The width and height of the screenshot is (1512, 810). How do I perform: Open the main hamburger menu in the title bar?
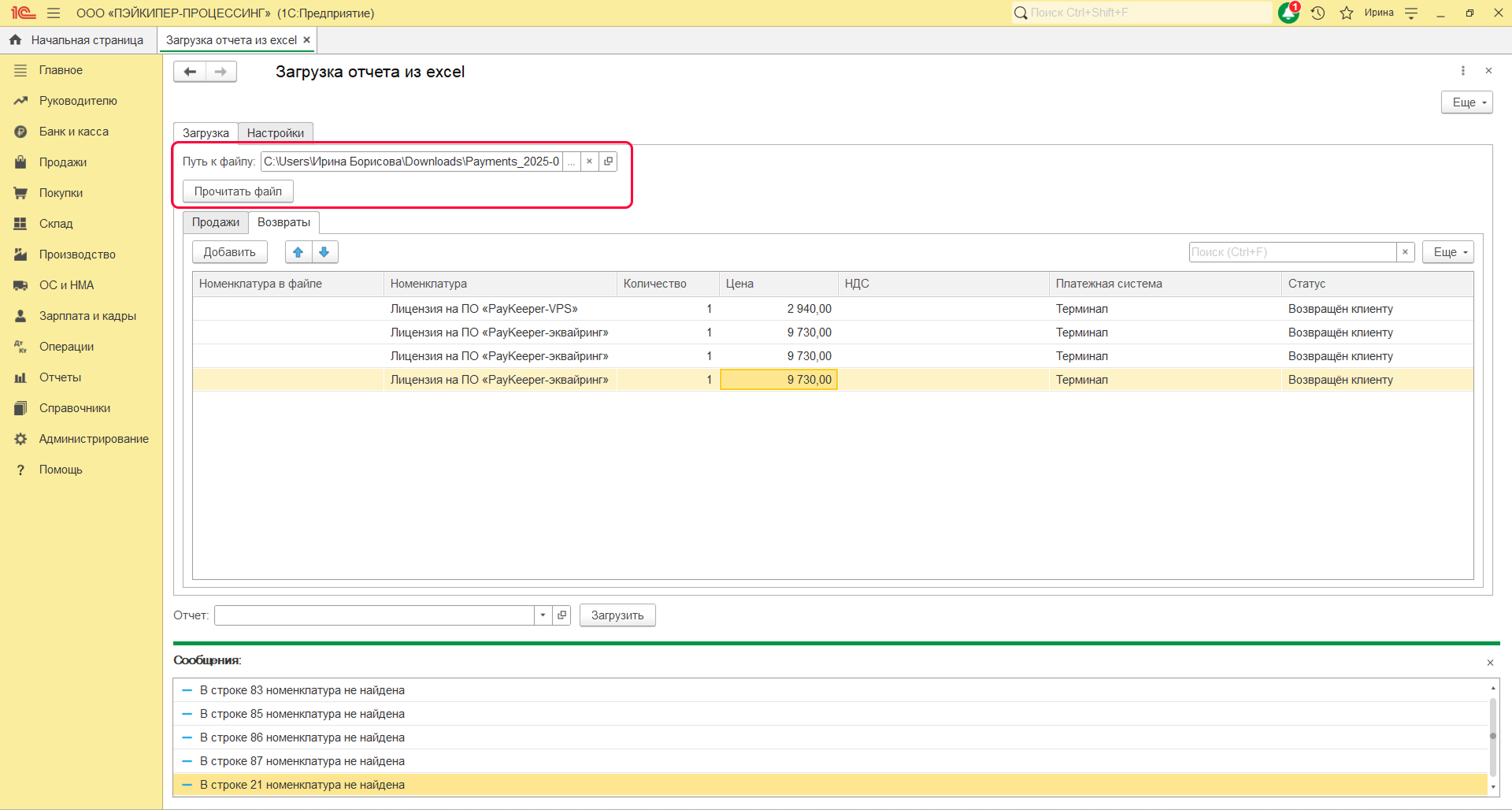pos(54,13)
